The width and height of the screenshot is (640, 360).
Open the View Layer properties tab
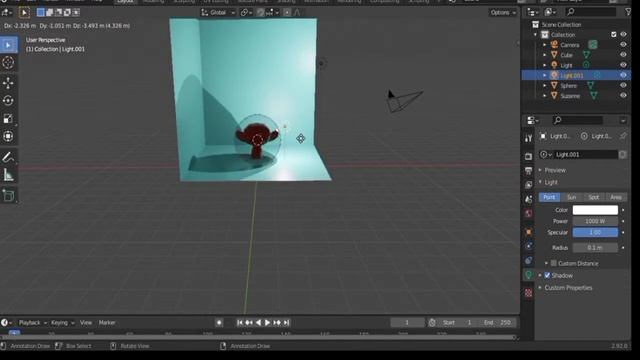pos(529,185)
